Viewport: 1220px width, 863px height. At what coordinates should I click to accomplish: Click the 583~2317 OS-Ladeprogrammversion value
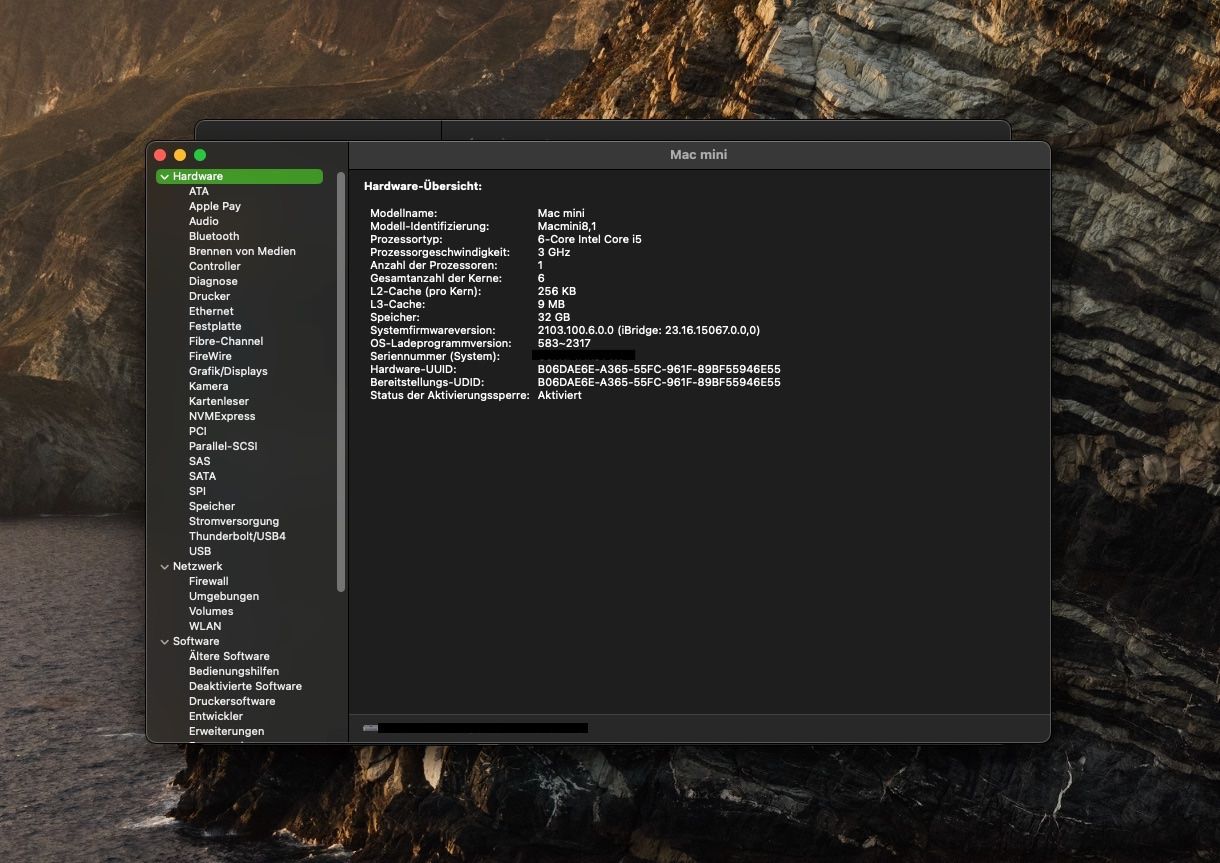click(x=564, y=343)
